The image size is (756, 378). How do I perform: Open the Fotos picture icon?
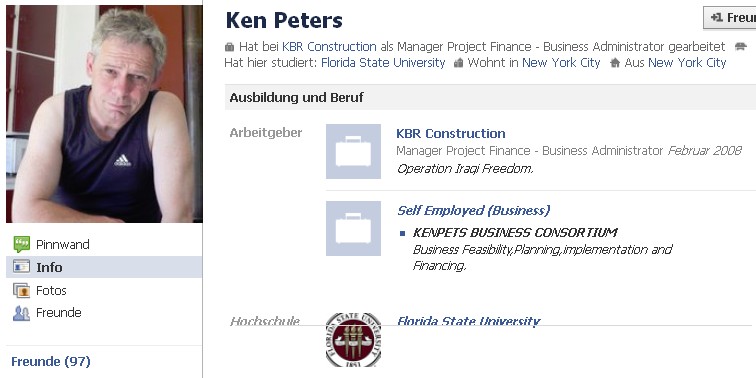point(21,290)
